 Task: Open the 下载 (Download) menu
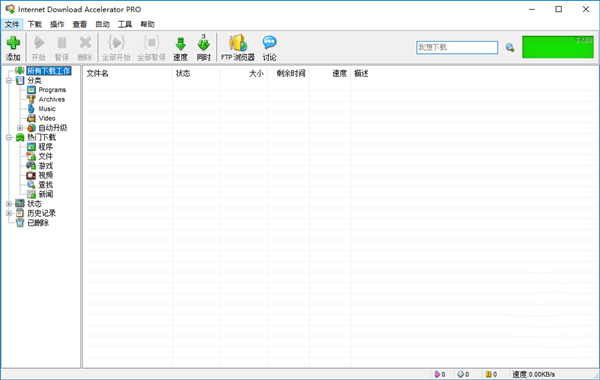(34, 24)
